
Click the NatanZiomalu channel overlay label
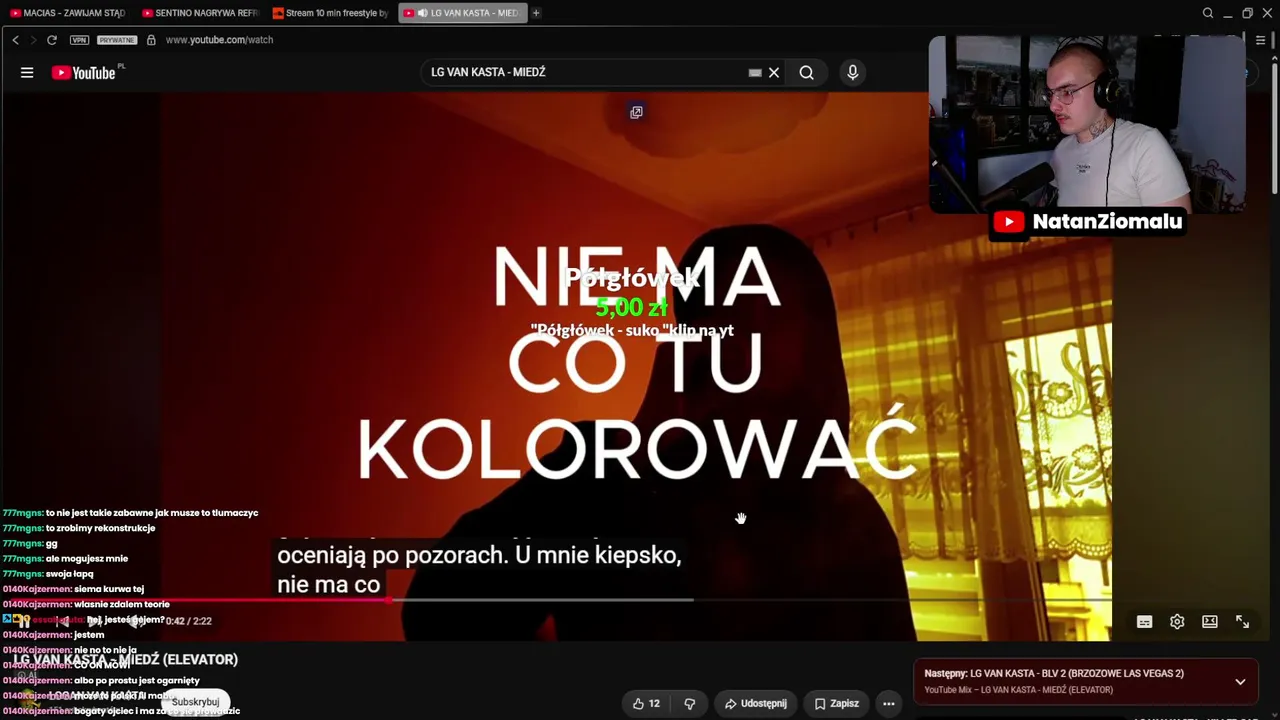(x=1088, y=222)
